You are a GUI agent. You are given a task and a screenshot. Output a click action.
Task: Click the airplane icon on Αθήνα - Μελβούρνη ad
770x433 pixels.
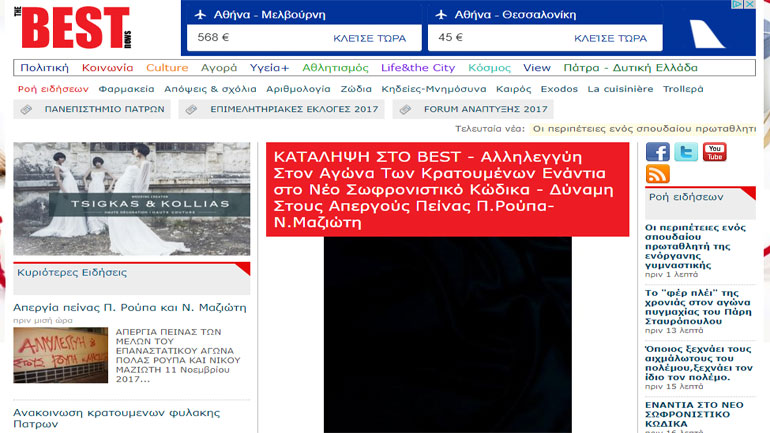[x=201, y=15]
